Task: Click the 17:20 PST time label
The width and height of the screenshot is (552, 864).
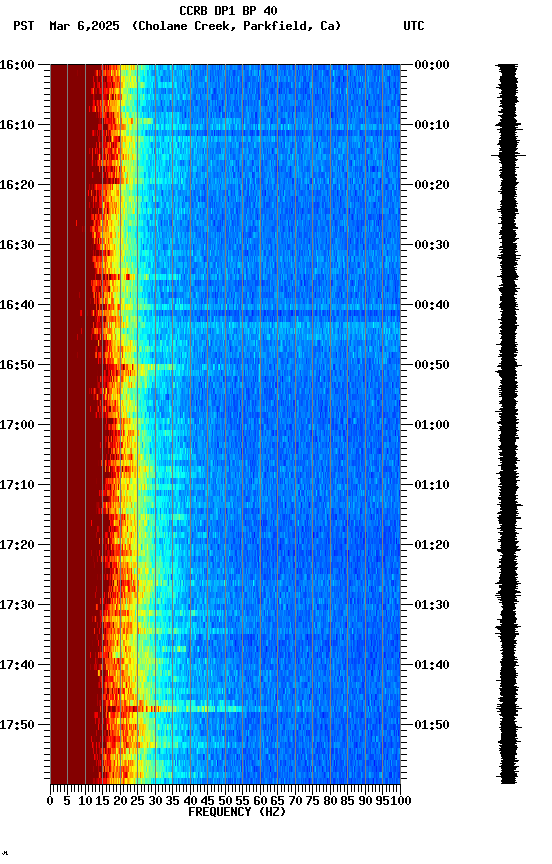Action: point(17,545)
